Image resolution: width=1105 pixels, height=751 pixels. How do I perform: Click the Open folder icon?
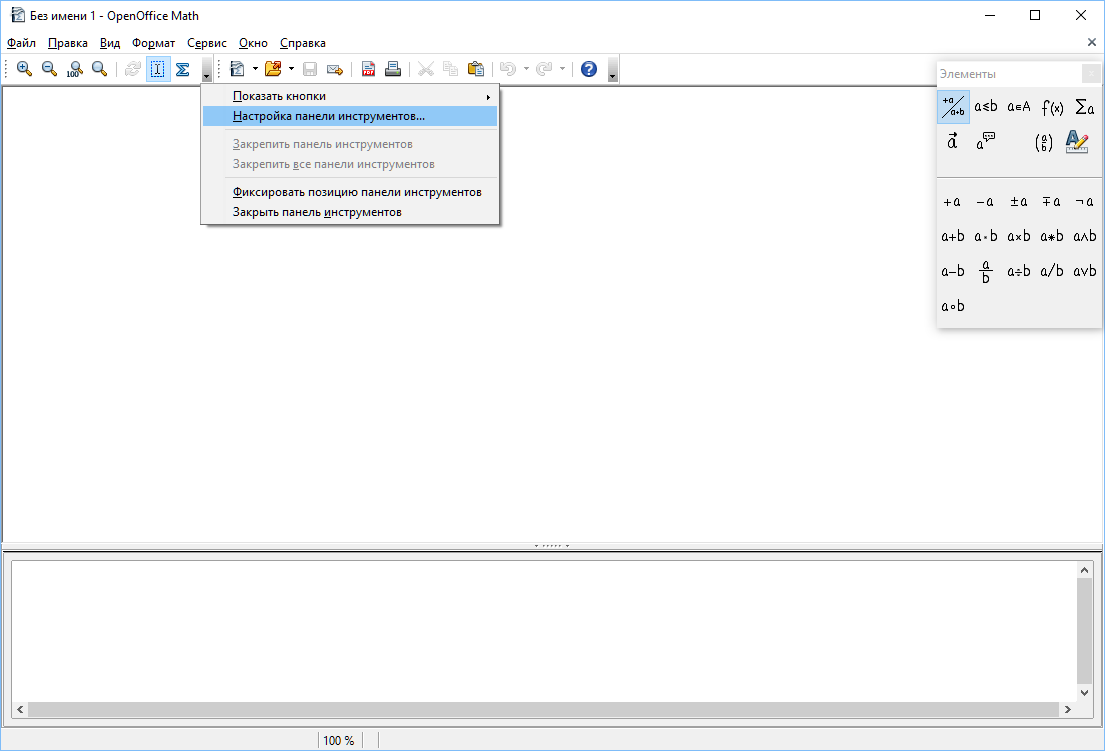click(273, 69)
